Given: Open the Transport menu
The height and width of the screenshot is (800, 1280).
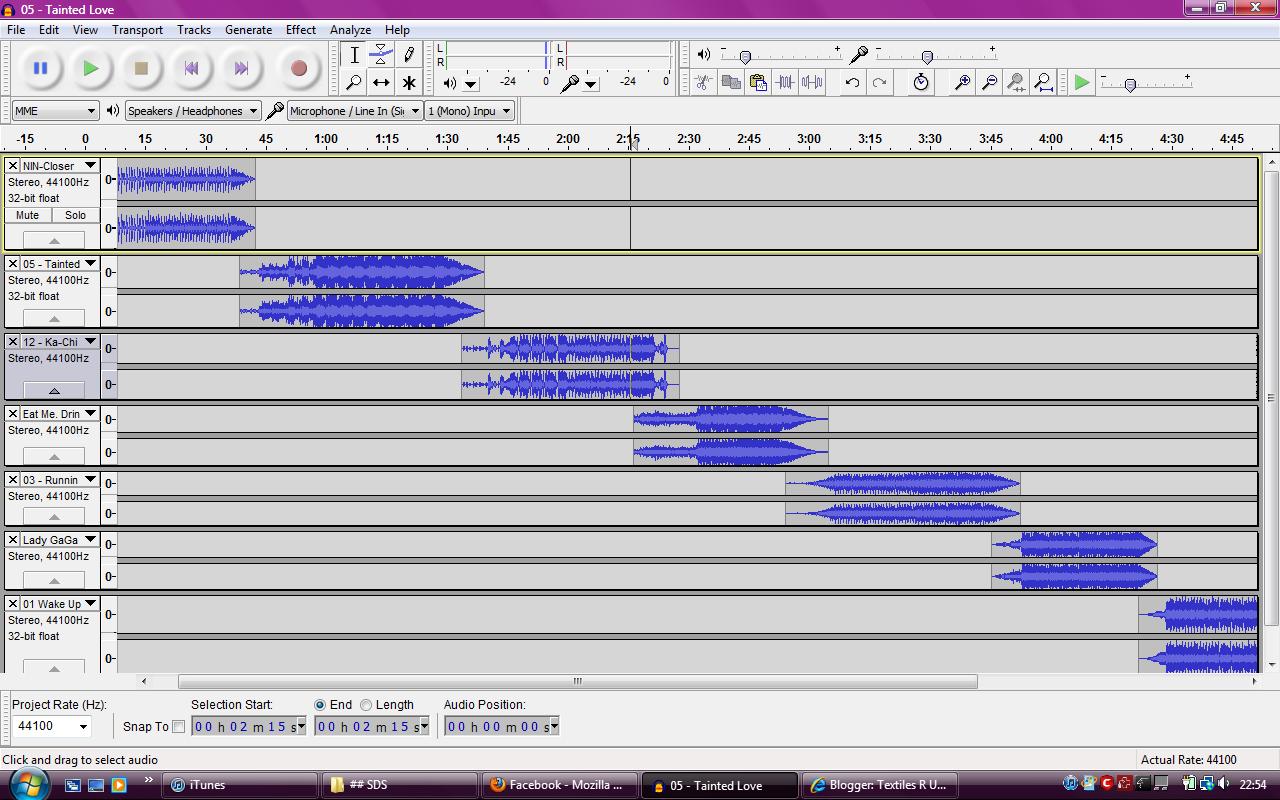Looking at the screenshot, I should click(137, 29).
